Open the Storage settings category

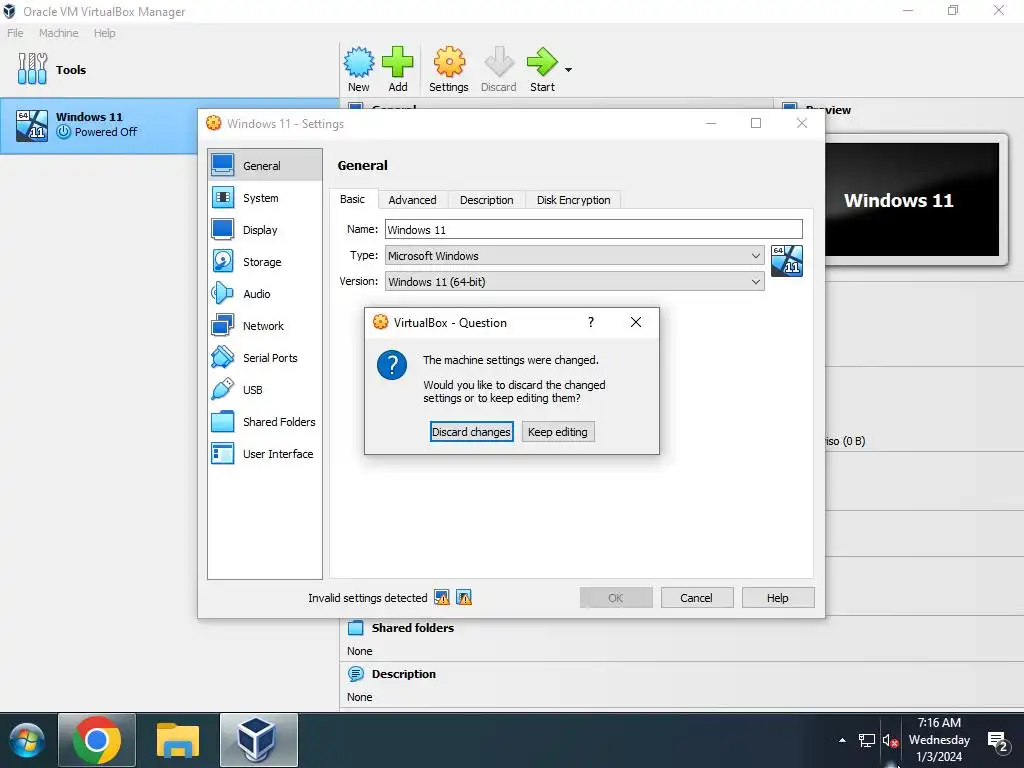click(x=265, y=262)
